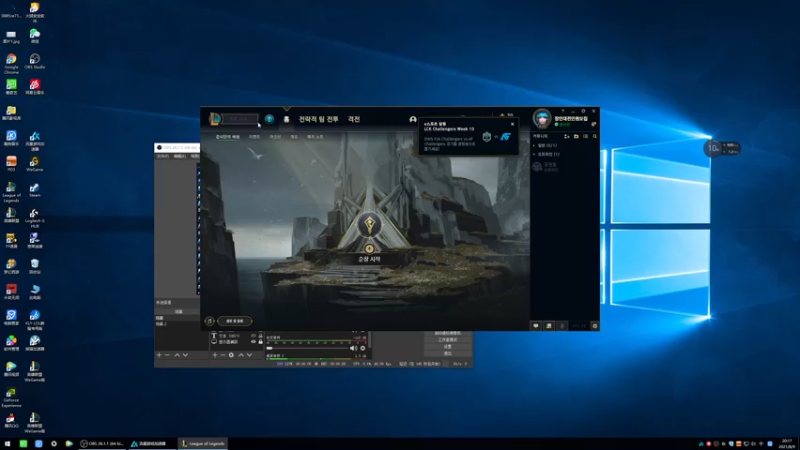Open the Google Chrome desktop shortcut

(x=11, y=64)
